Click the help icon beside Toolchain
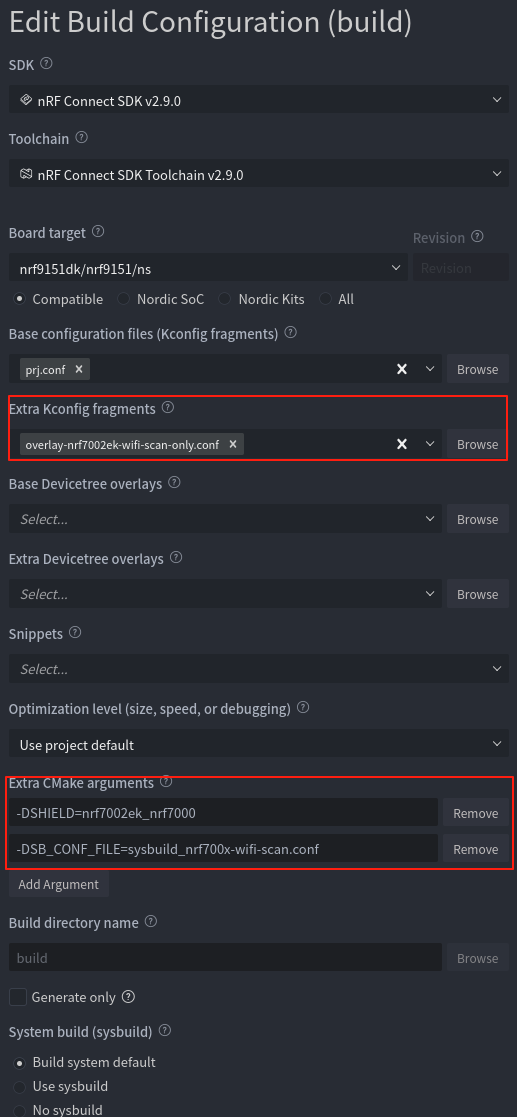This screenshot has width=517, height=1117. (82, 137)
